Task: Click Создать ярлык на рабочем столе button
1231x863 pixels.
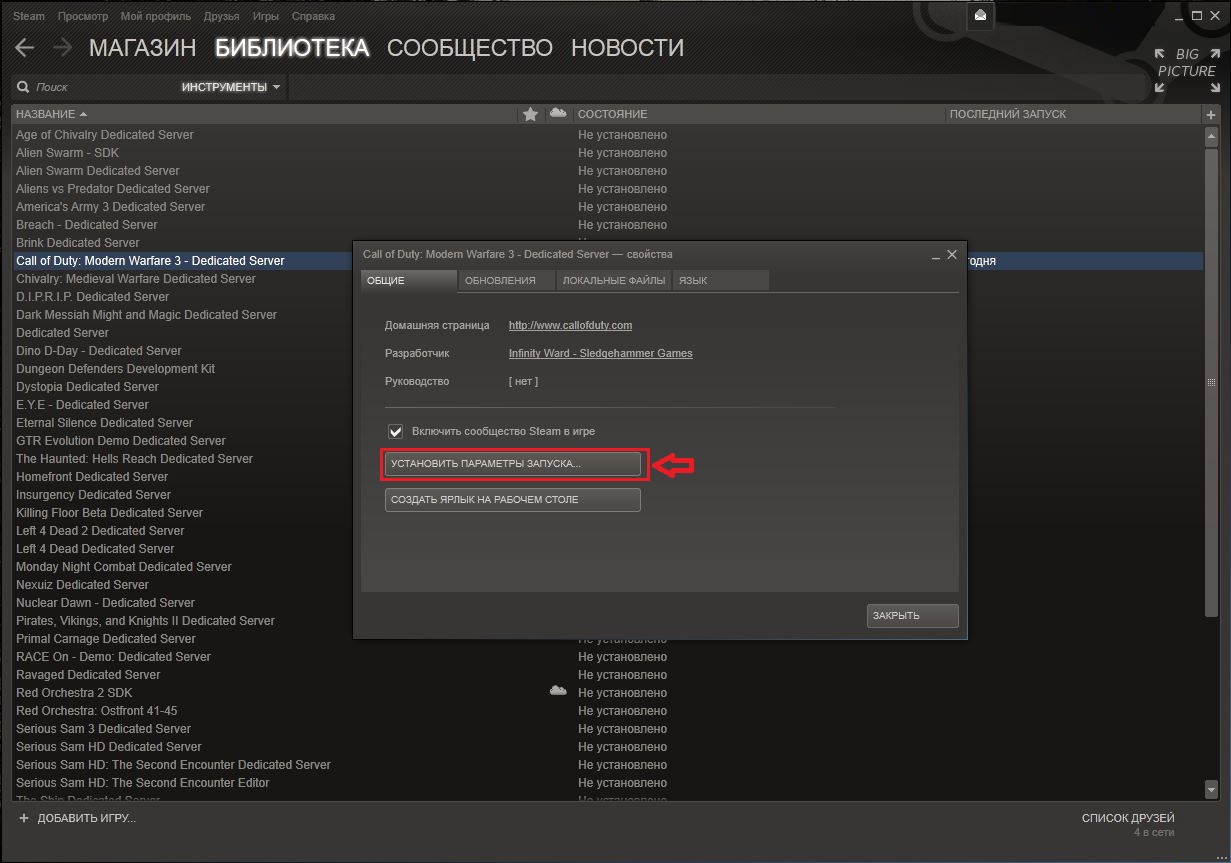Action: point(513,499)
